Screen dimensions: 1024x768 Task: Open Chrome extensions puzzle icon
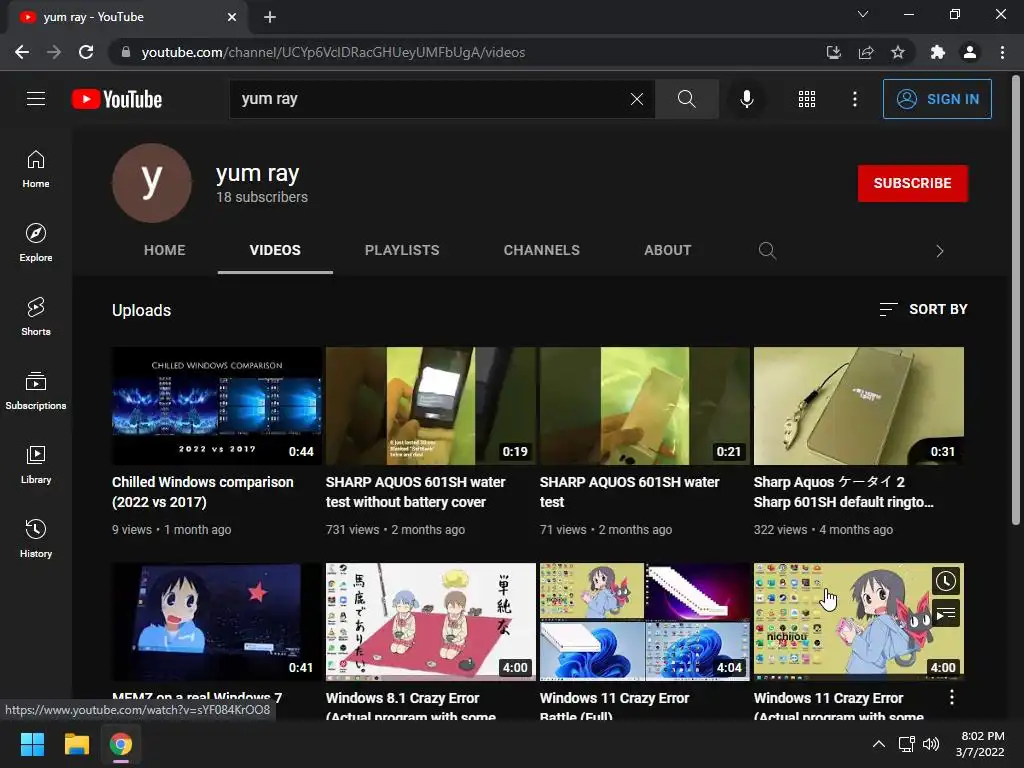pos(937,52)
